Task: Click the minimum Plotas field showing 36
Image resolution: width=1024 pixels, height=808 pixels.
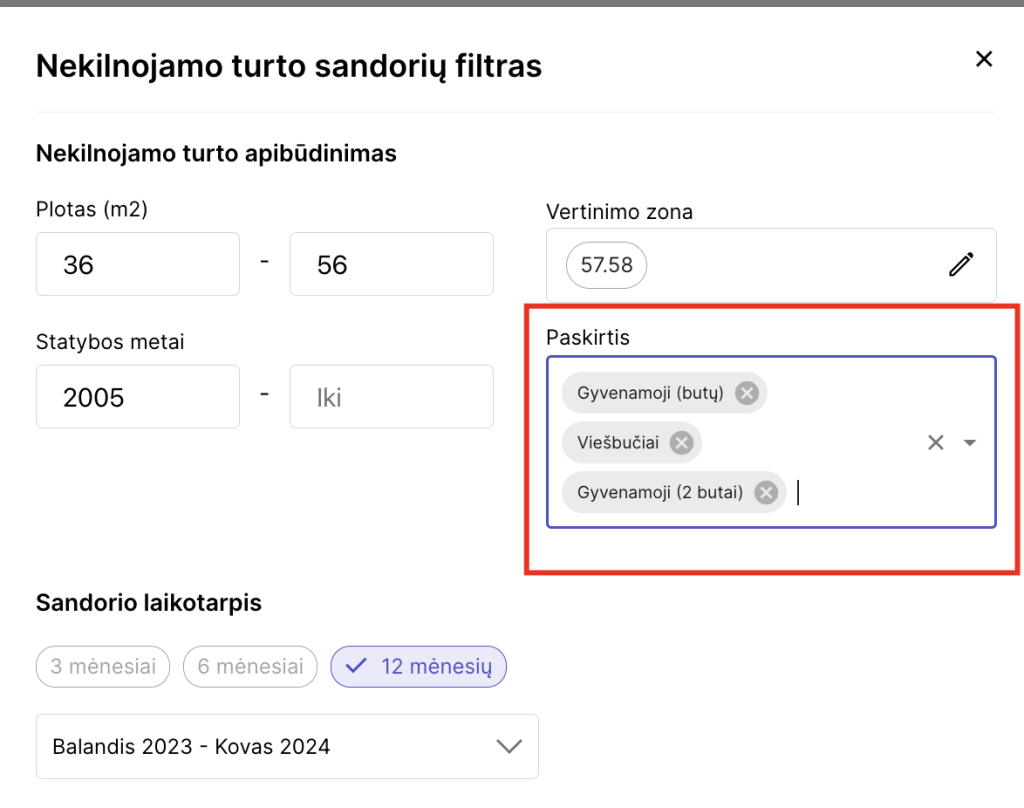Action: 137,265
